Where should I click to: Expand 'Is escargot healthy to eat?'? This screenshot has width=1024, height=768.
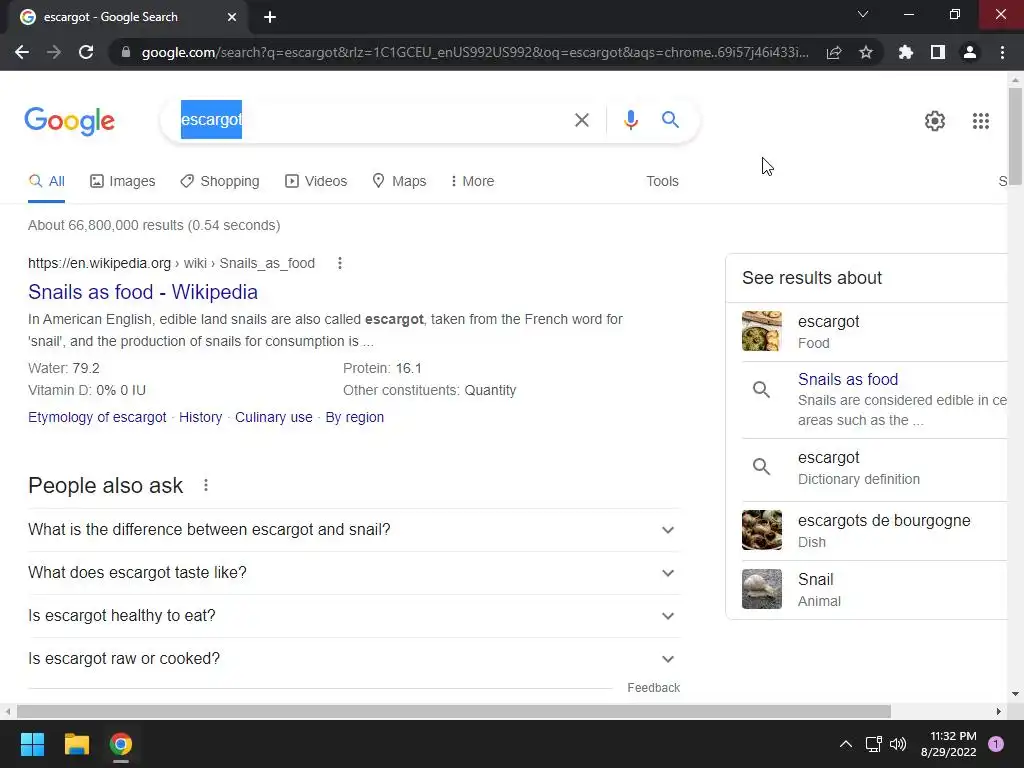point(353,616)
